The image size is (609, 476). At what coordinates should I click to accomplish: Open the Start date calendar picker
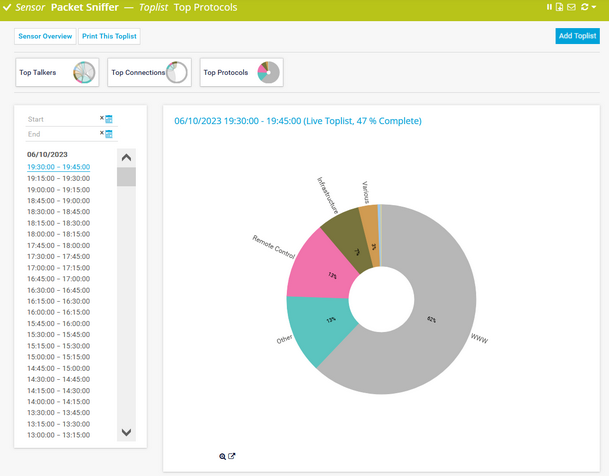click(x=109, y=119)
